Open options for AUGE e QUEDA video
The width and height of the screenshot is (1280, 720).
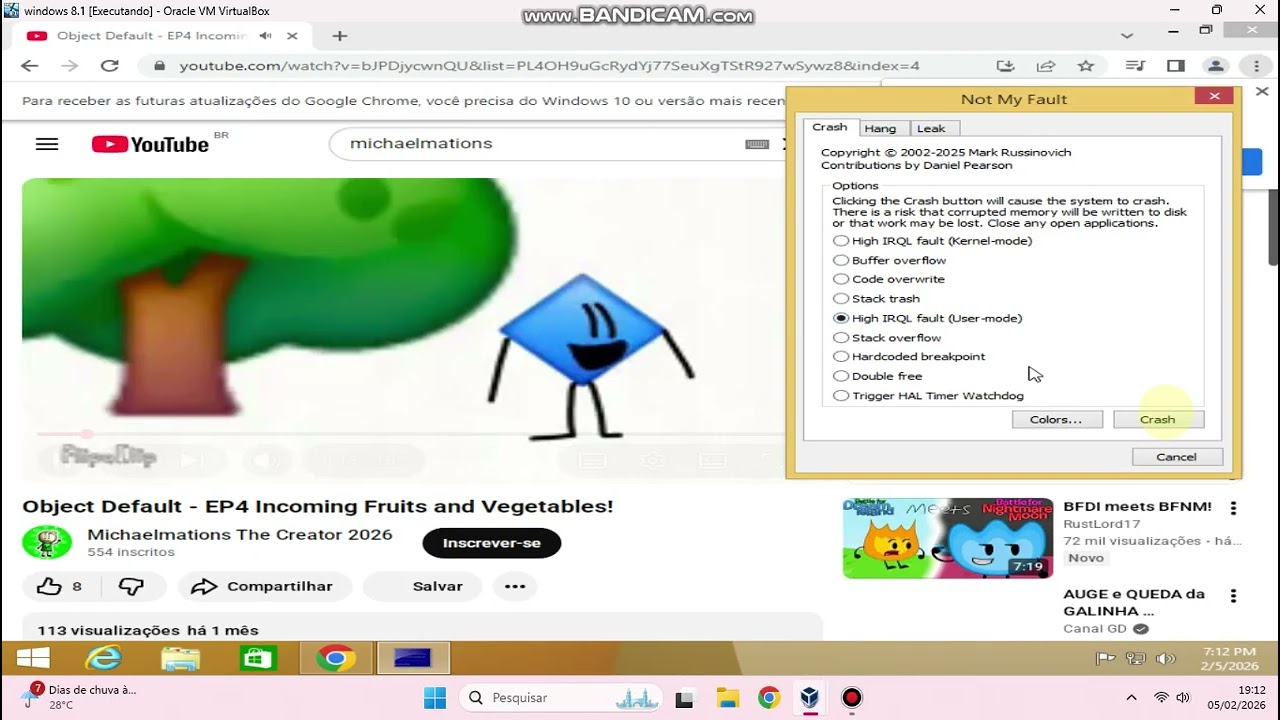click(x=1234, y=596)
